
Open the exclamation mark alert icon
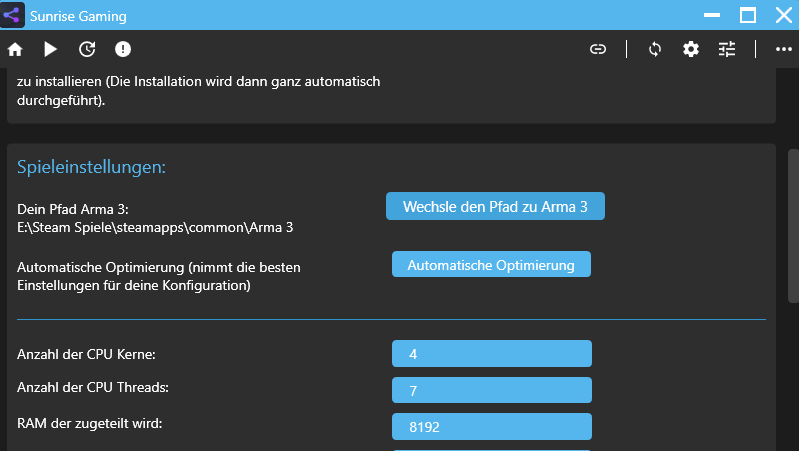(123, 49)
